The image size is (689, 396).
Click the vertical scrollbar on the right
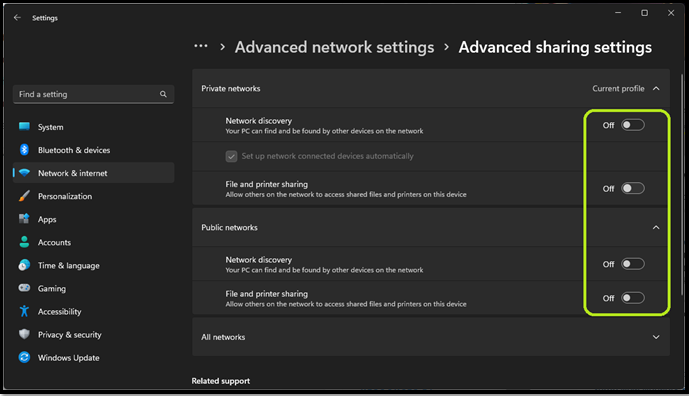[682, 185]
